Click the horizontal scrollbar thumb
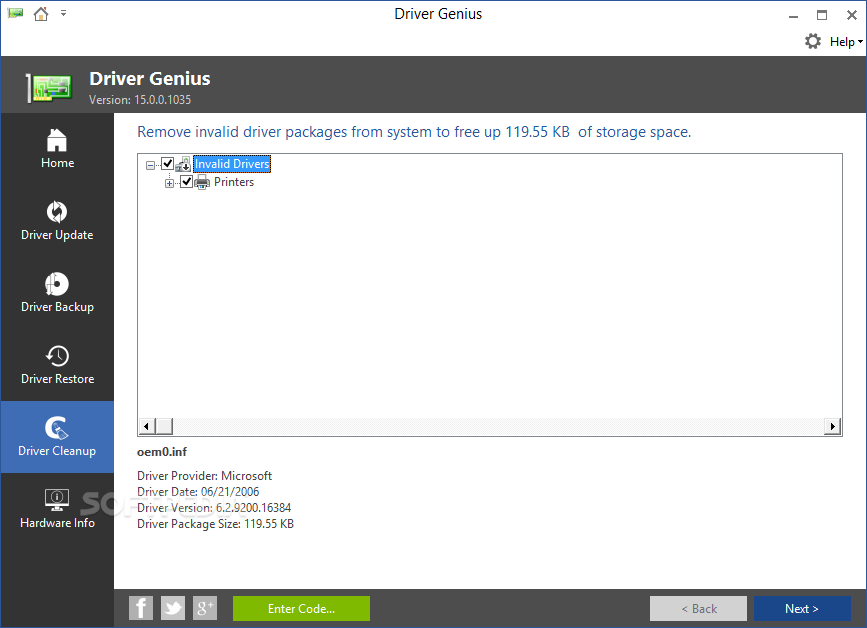The width and height of the screenshot is (867, 628). pyautogui.click(x=164, y=426)
